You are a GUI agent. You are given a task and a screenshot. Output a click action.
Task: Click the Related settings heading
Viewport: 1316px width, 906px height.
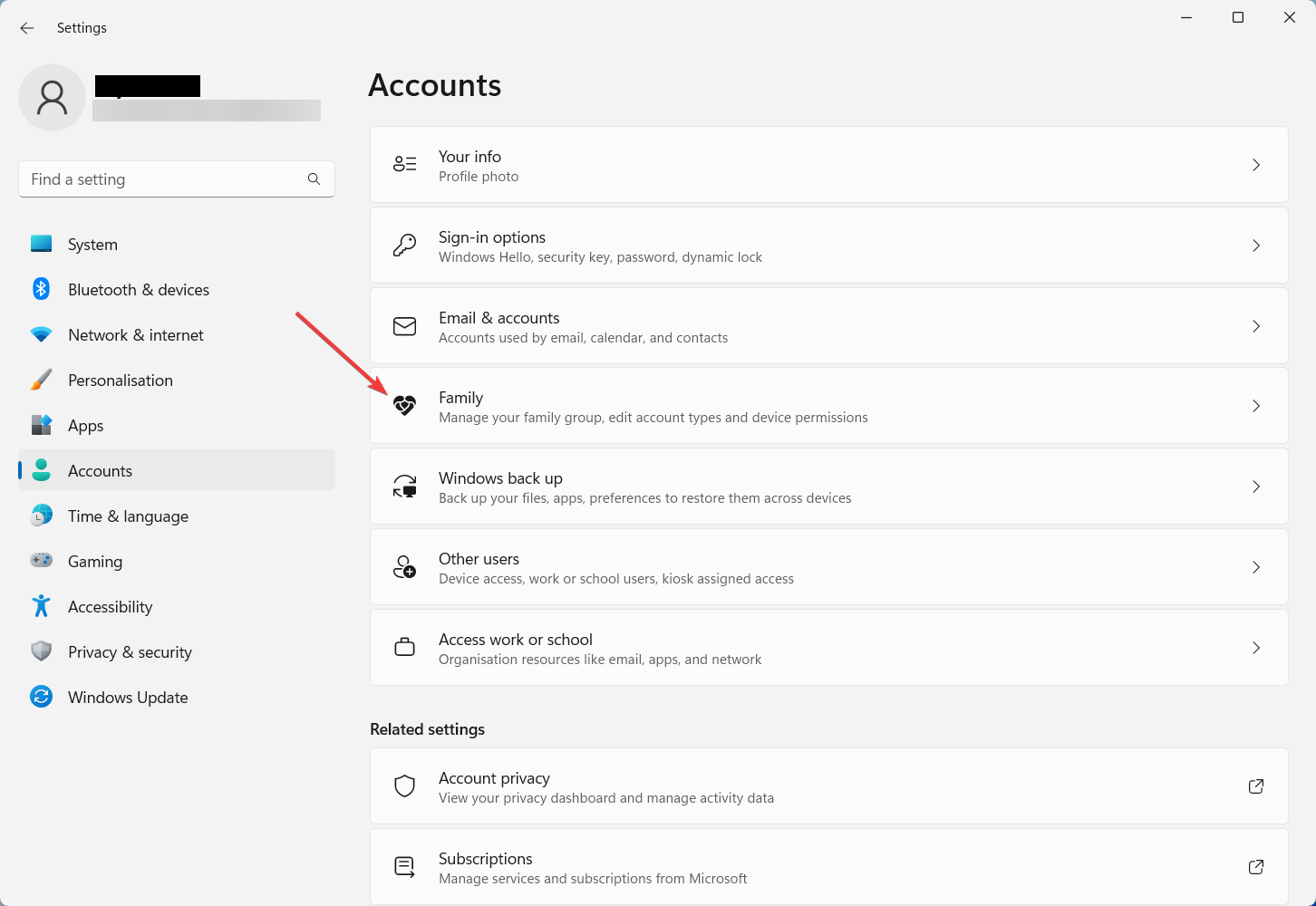coord(427,729)
